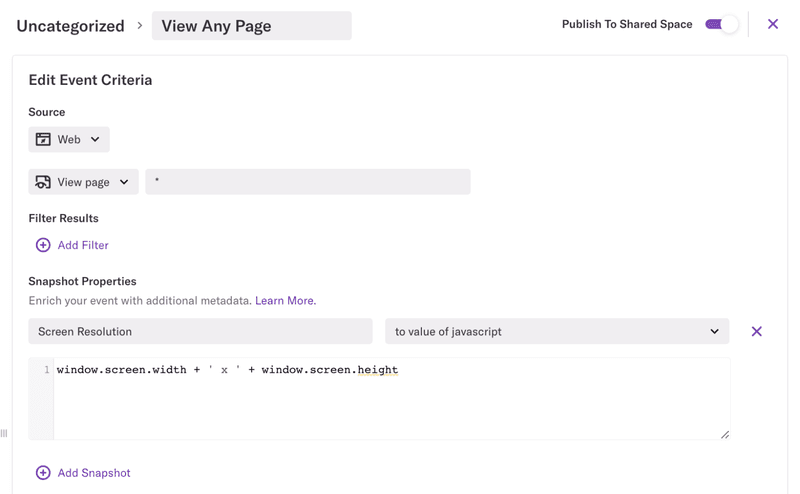Click line number 1 in code gutter
The image size is (800, 494).
(x=46, y=369)
